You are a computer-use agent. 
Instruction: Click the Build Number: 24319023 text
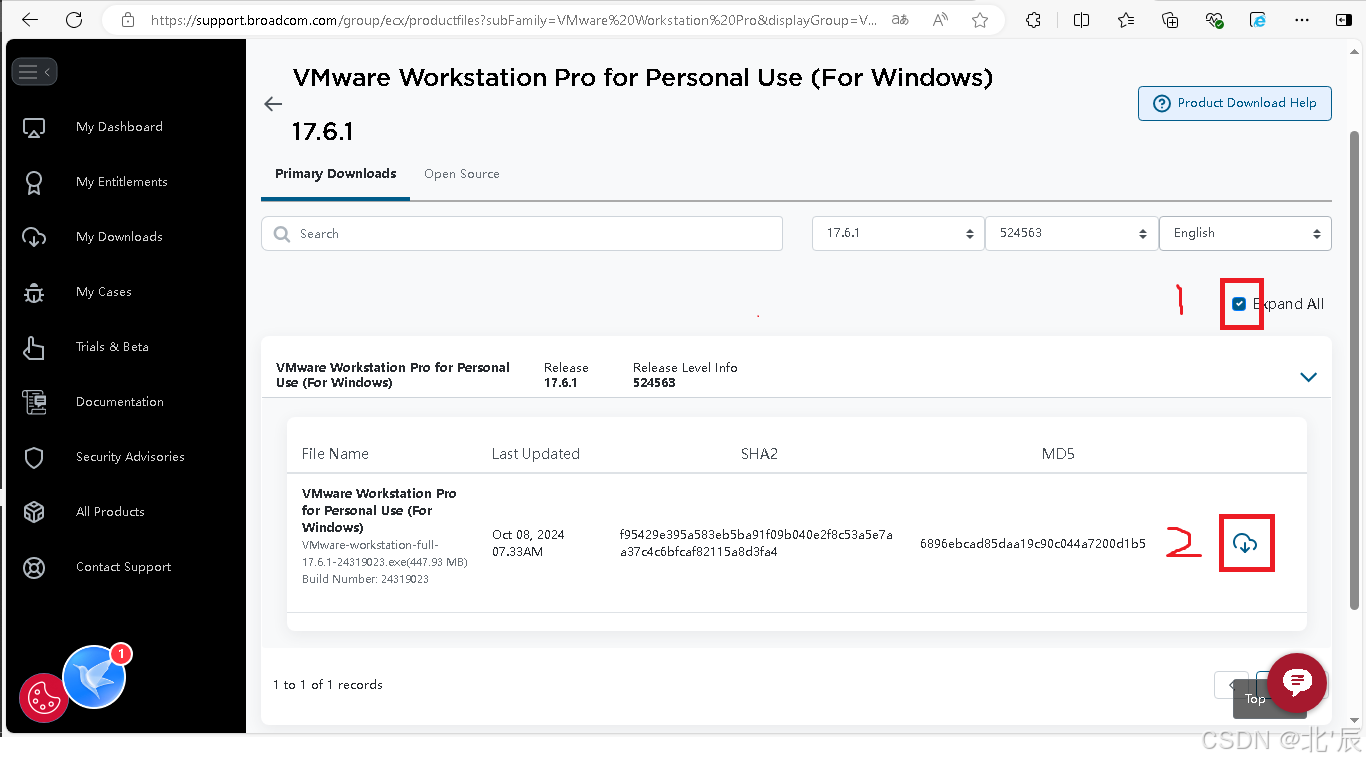click(365, 579)
